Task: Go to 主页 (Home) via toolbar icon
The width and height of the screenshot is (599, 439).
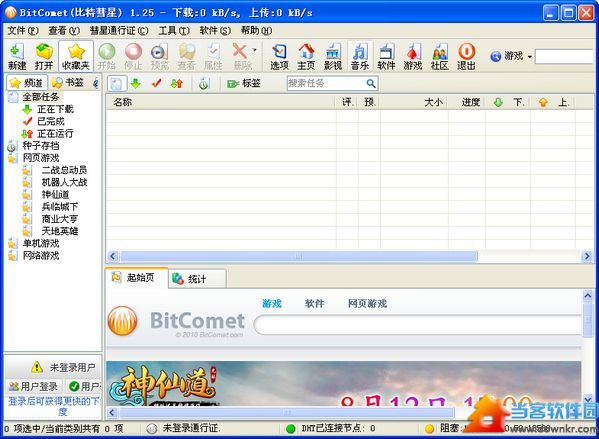Action: pos(306,56)
